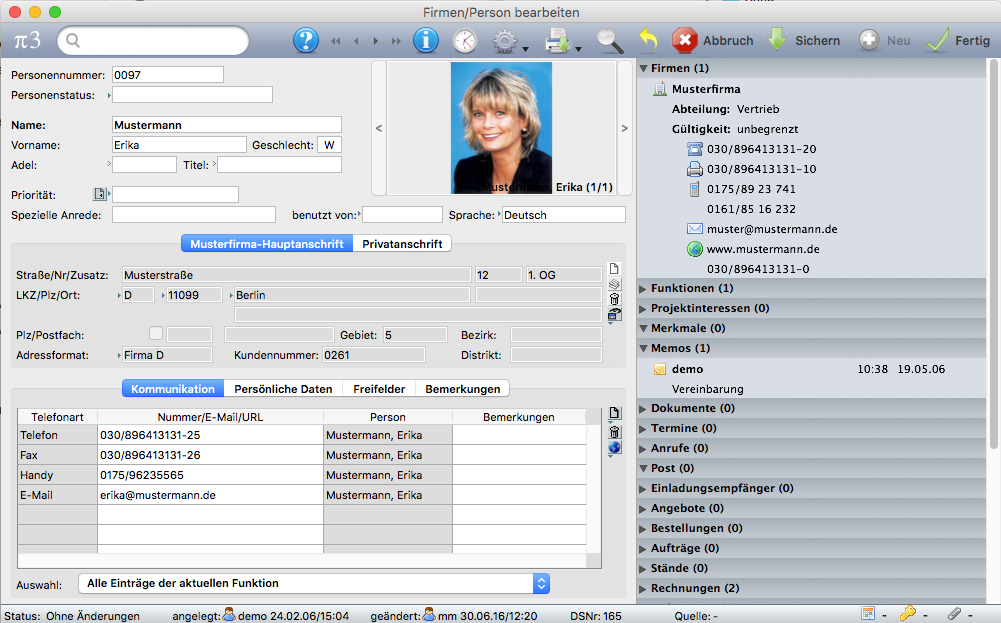1001x623 pixels.
Task: Open the Persönliche Daten tab
Action: pyautogui.click(x=283, y=389)
